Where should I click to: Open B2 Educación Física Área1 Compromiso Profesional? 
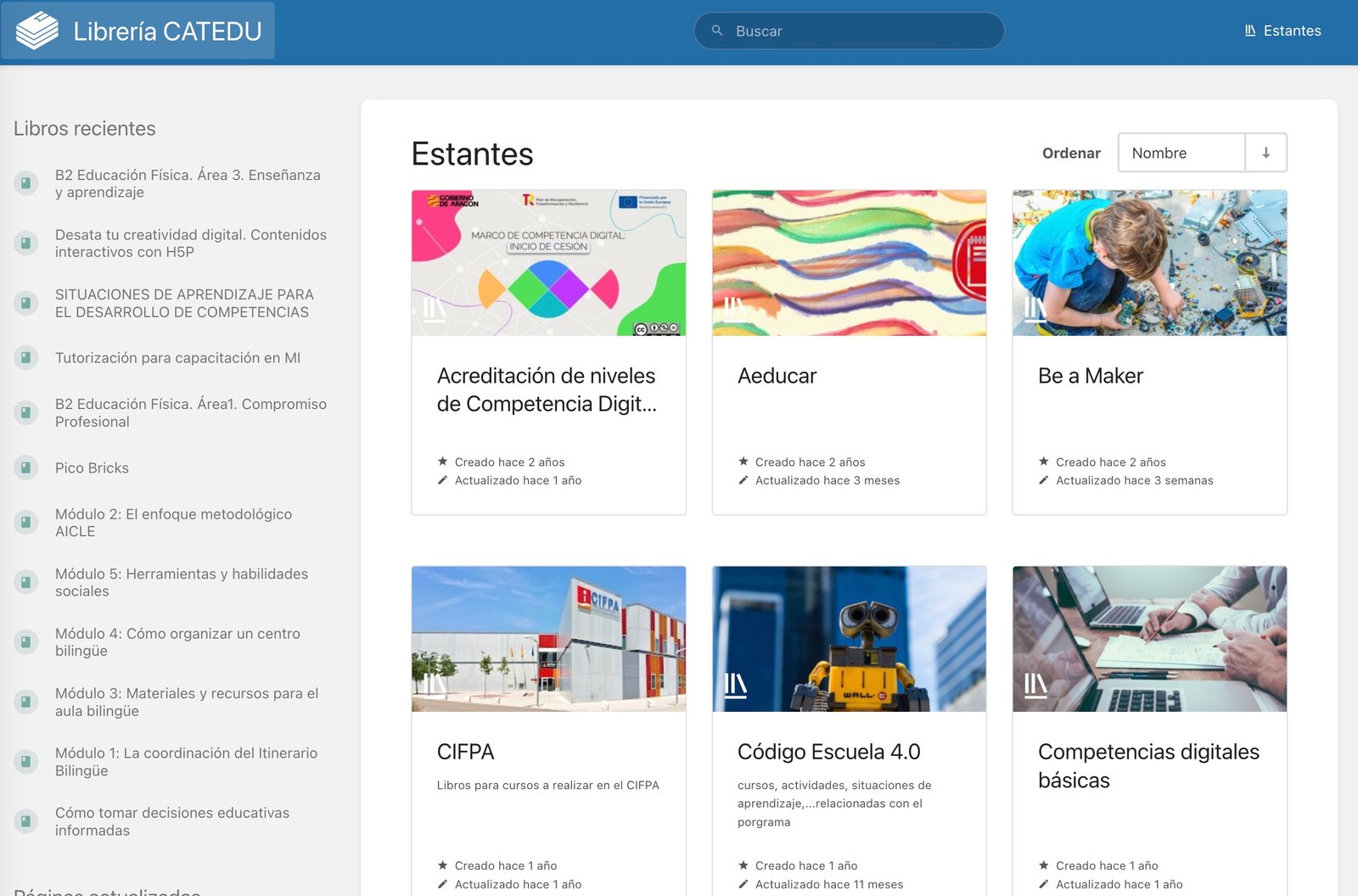pos(190,412)
